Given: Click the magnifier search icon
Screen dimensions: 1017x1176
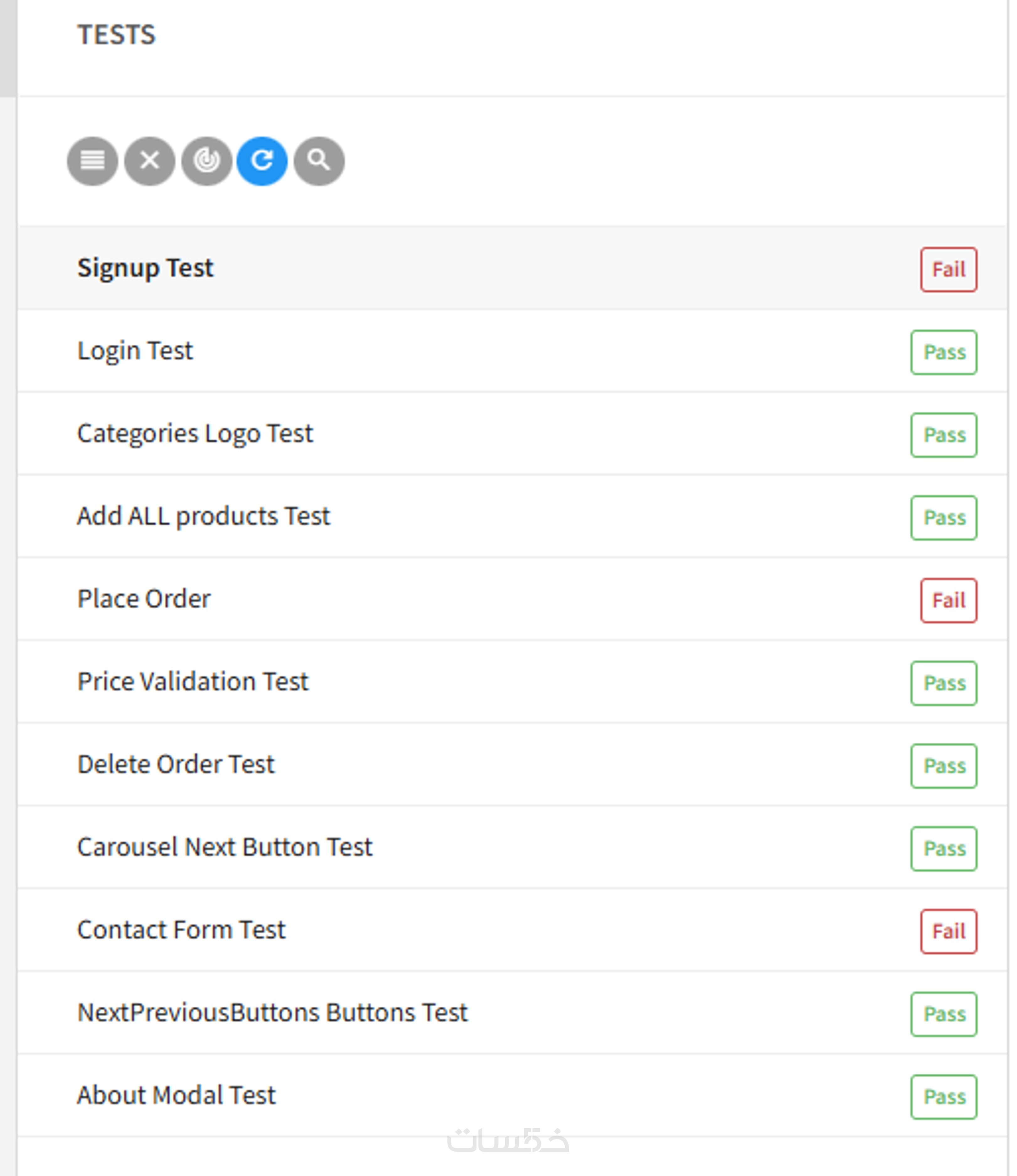Looking at the screenshot, I should click(319, 161).
